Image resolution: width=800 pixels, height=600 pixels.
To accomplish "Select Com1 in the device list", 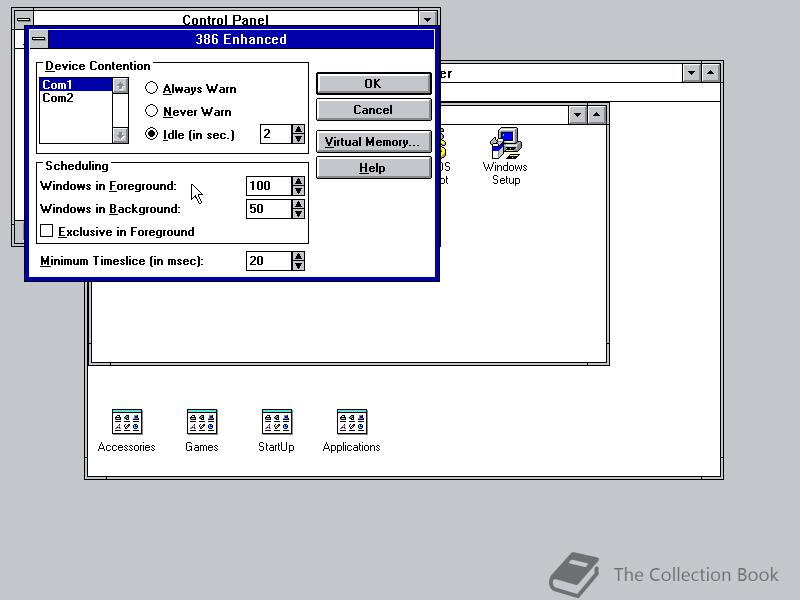I will [x=76, y=85].
